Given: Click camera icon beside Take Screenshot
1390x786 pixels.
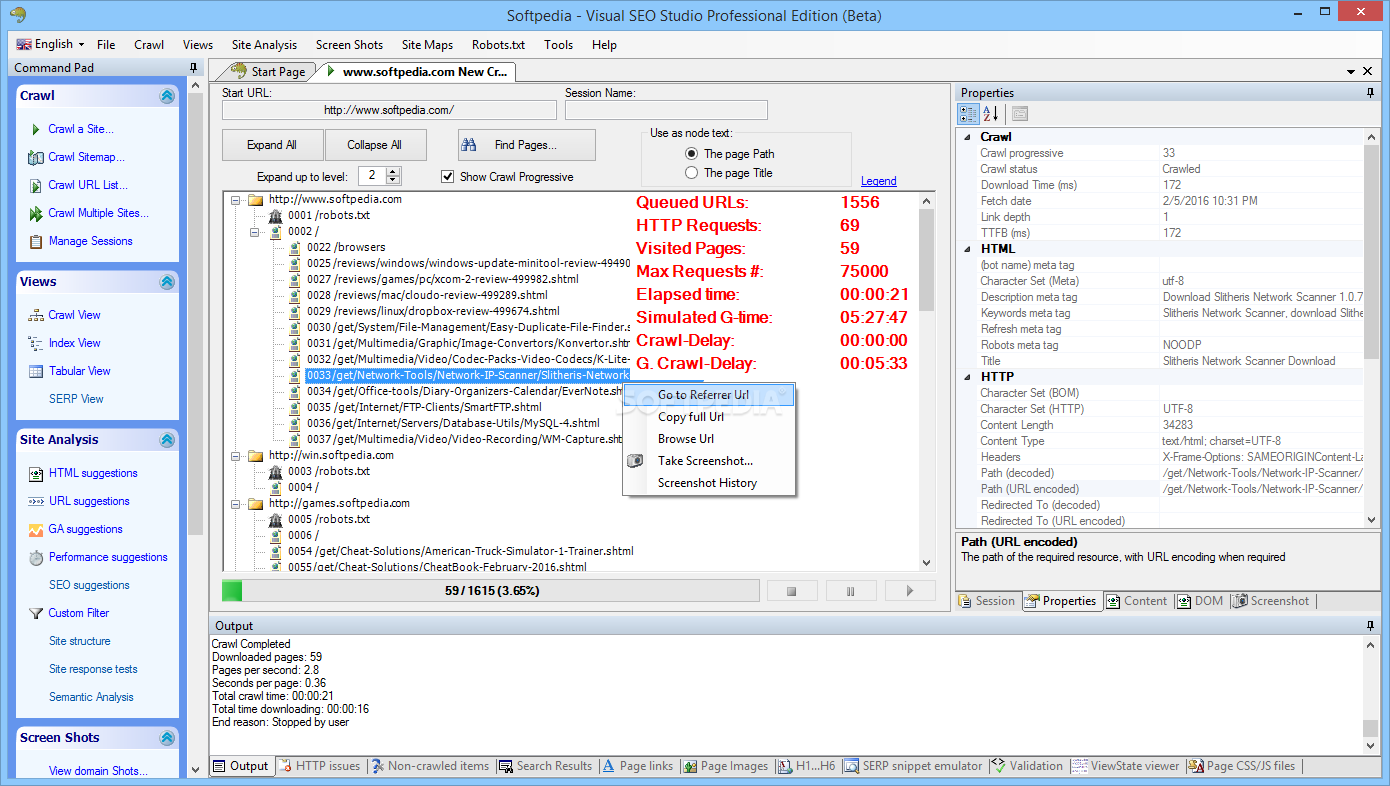Looking at the screenshot, I should tap(635, 461).
